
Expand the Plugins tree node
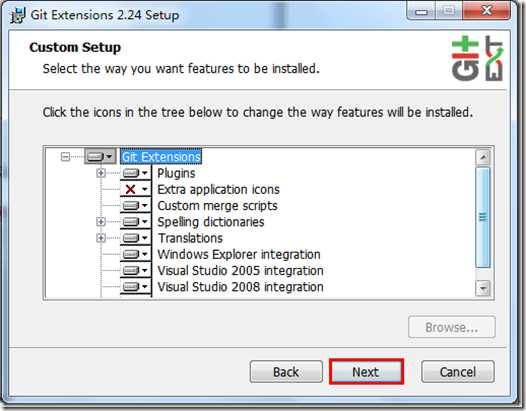point(101,173)
